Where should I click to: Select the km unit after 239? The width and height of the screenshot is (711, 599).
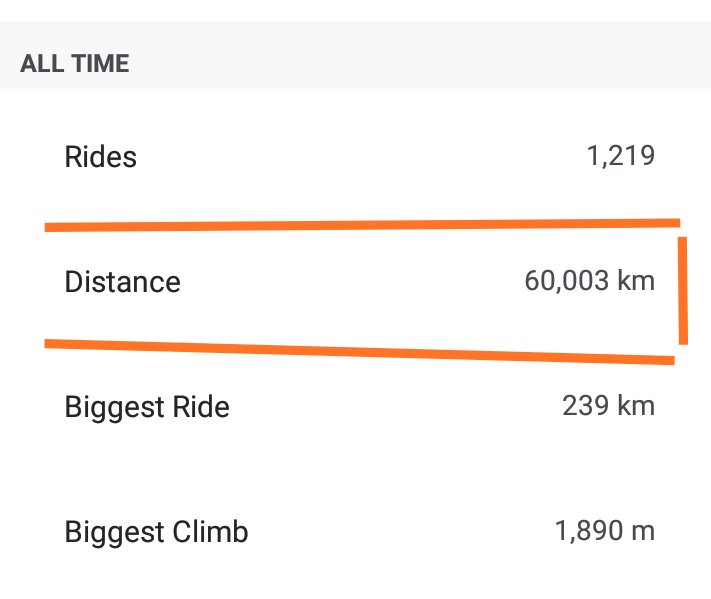pos(636,405)
